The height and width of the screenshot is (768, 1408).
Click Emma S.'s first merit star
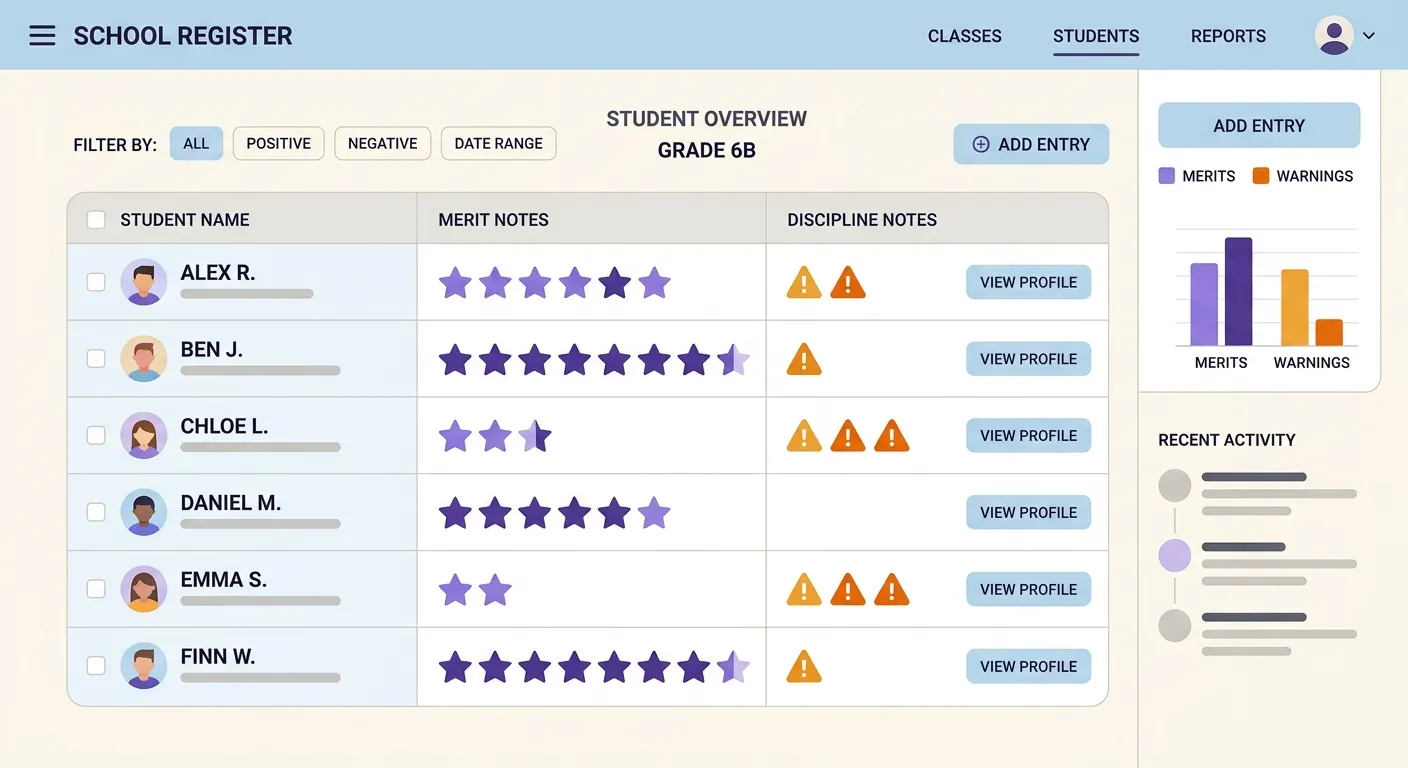point(455,590)
